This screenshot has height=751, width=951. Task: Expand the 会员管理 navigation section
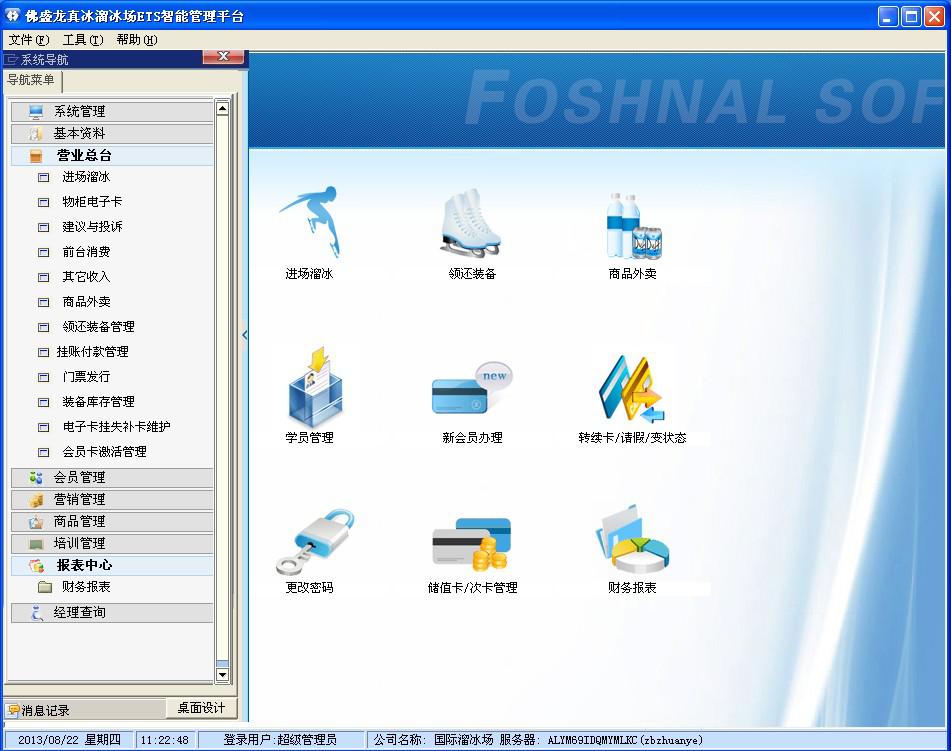(112, 478)
